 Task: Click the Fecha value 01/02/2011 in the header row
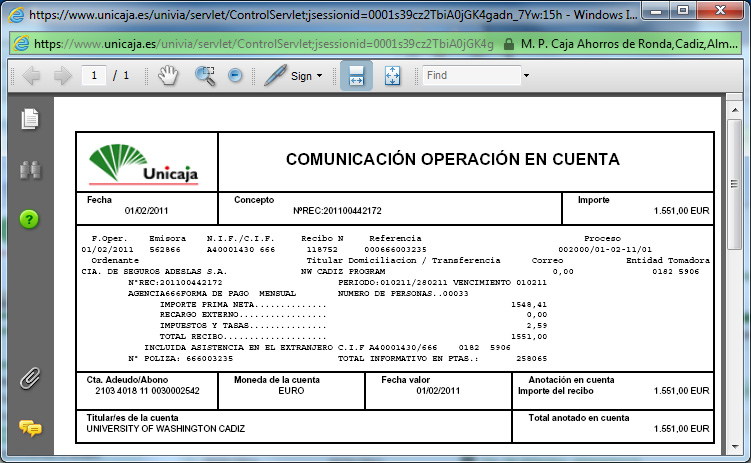pos(146,211)
